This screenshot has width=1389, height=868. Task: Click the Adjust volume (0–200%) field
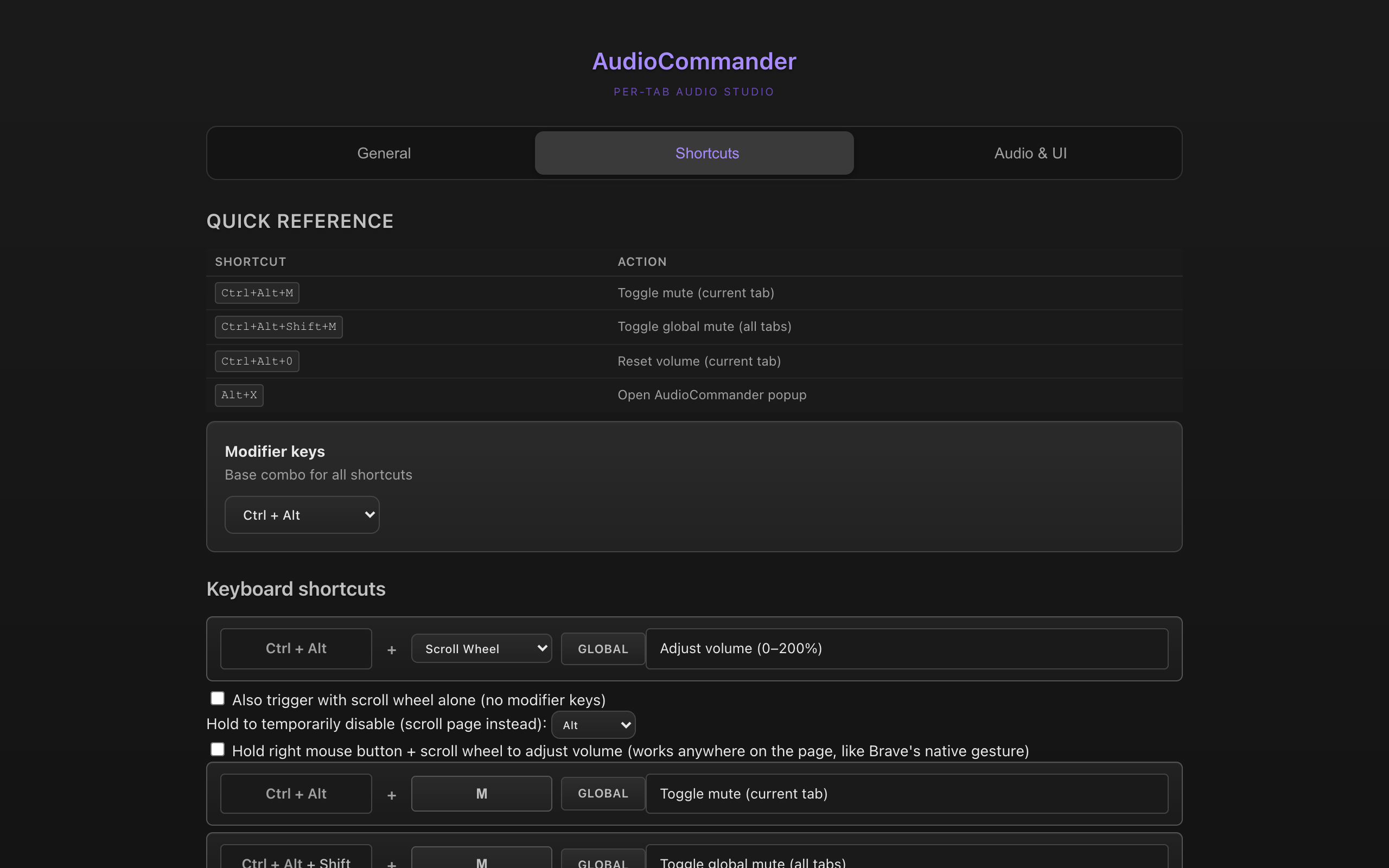(x=906, y=649)
